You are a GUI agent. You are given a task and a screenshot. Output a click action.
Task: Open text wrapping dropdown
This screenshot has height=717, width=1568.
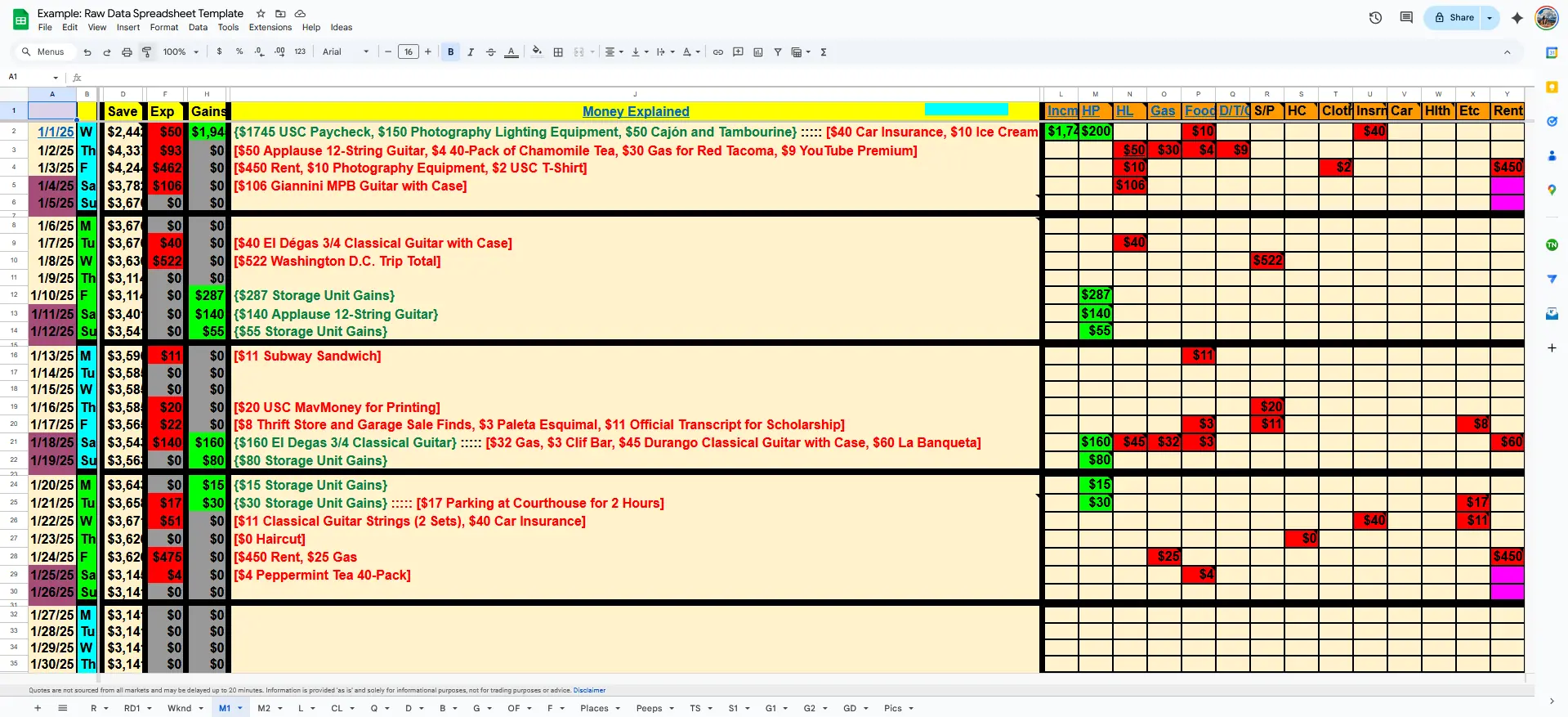pyautogui.click(x=666, y=52)
